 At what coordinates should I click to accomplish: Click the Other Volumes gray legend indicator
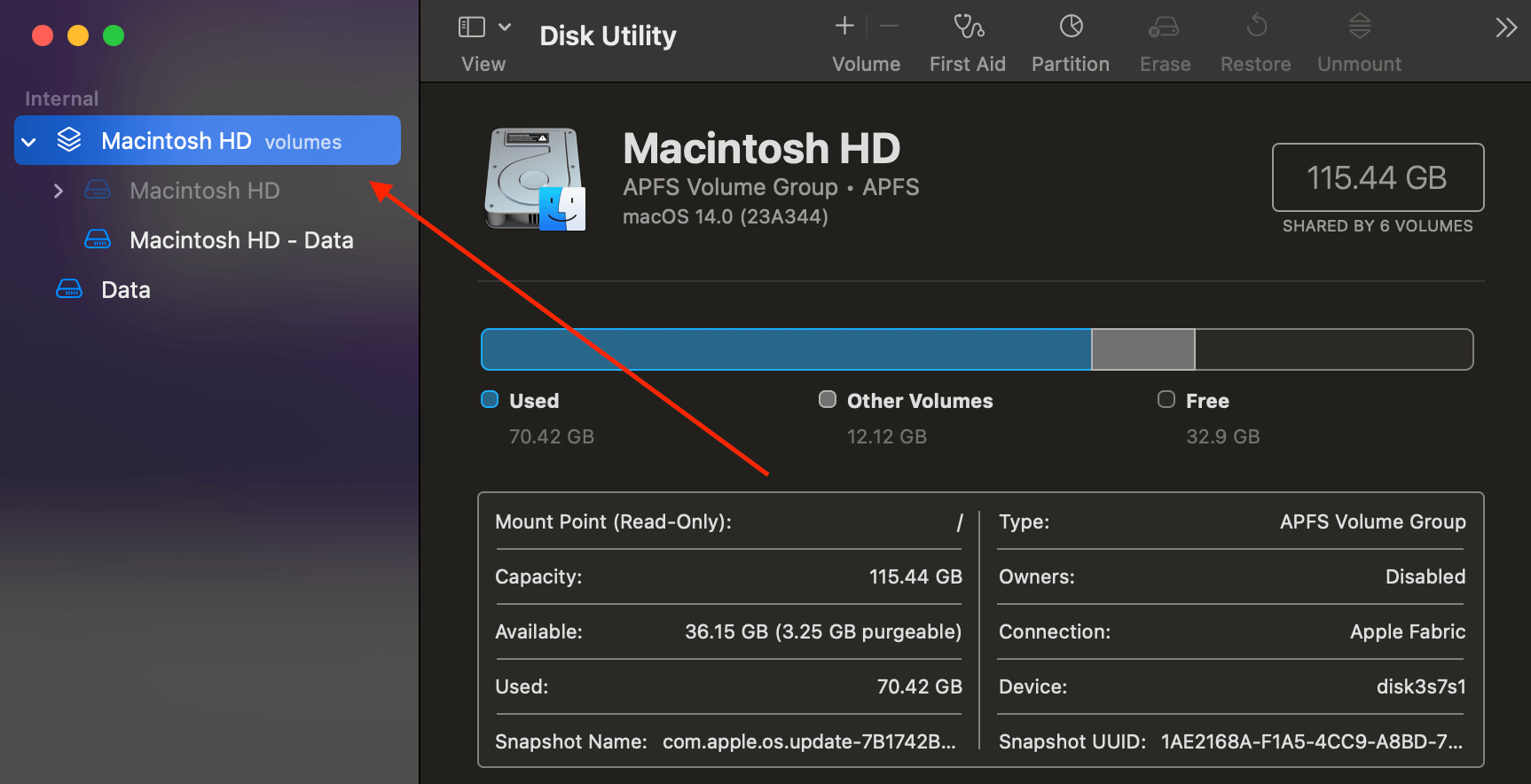click(x=828, y=399)
